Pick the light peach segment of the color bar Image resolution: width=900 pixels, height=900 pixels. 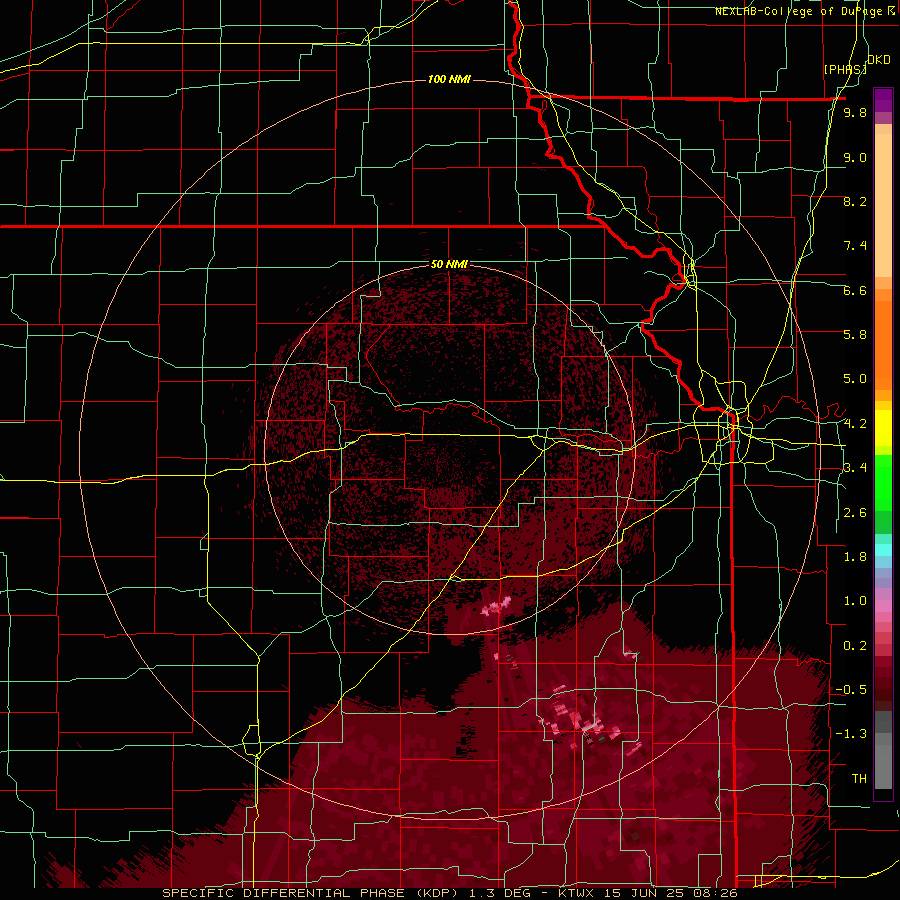(x=883, y=207)
